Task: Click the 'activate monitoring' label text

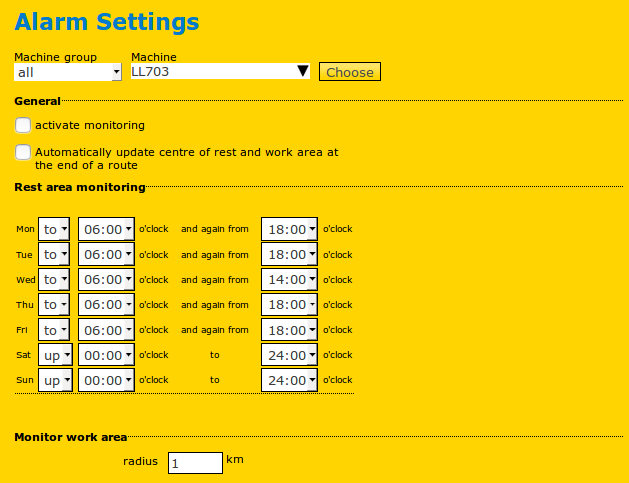Action: tap(90, 125)
